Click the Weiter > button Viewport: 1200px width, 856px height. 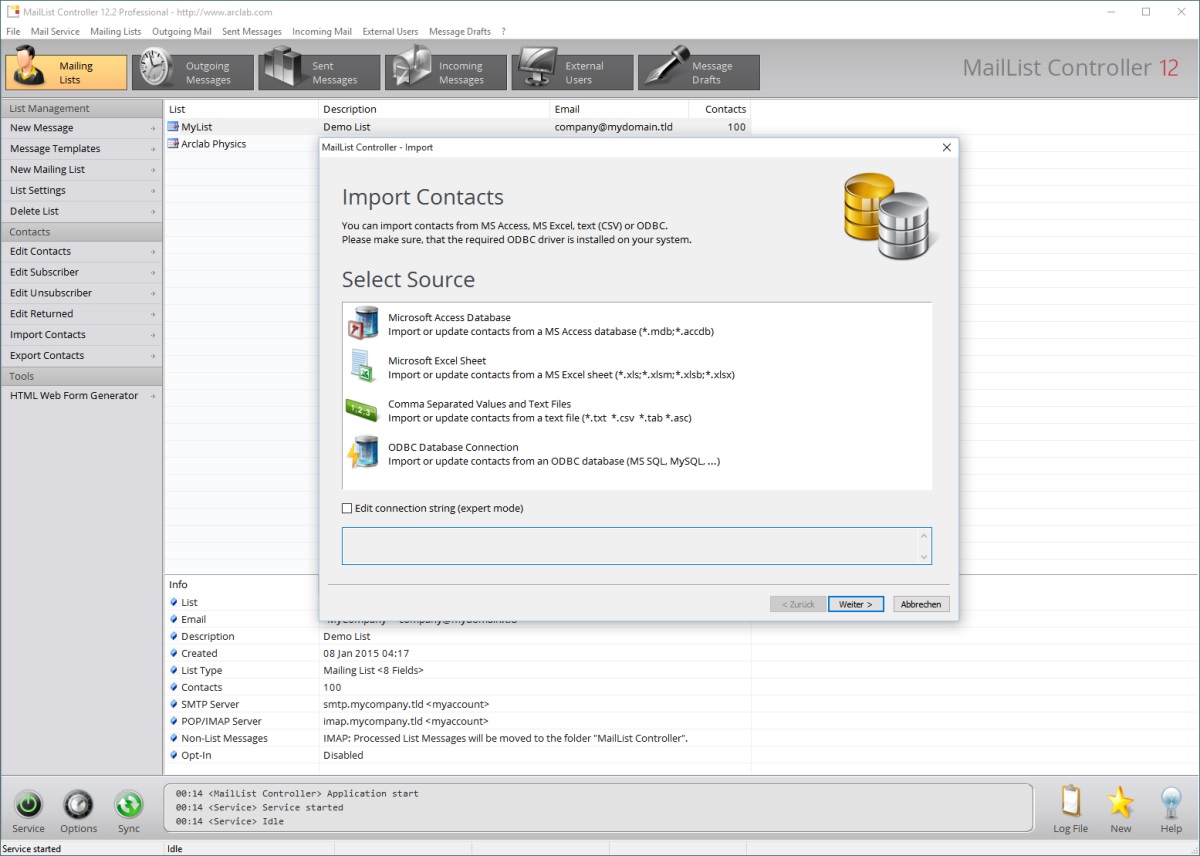[856, 604]
